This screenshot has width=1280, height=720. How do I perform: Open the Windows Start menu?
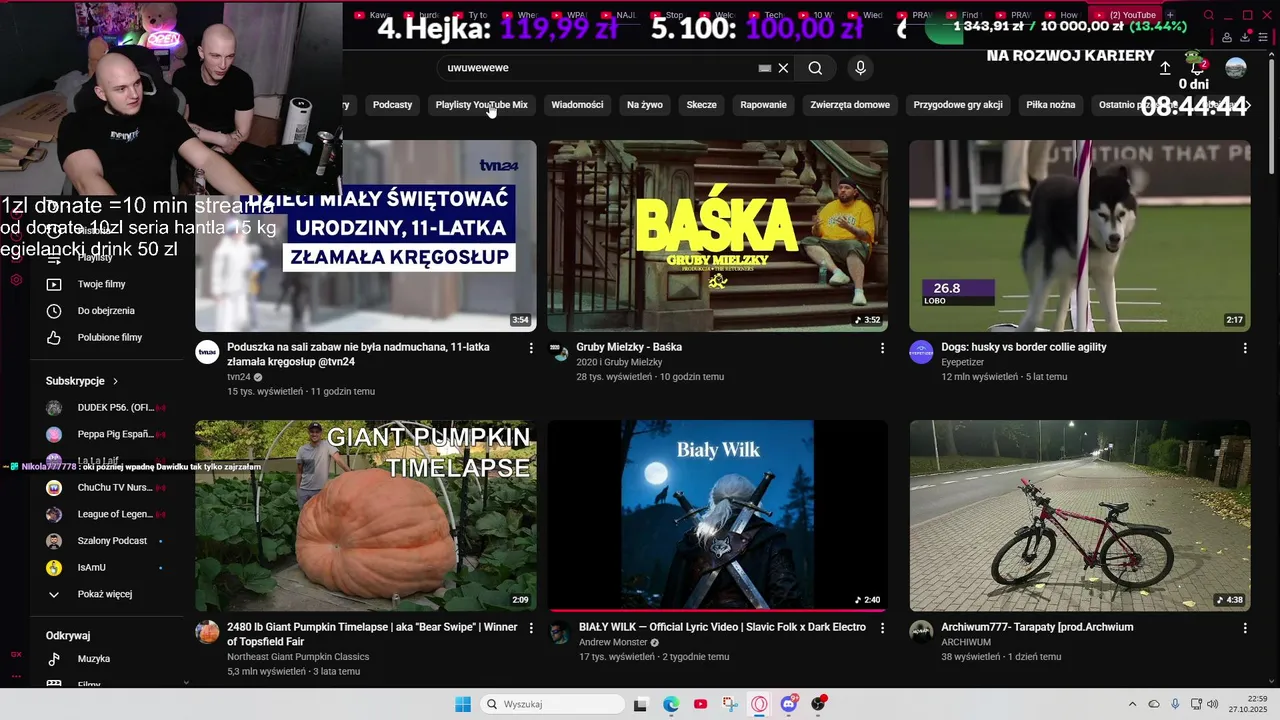[x=463, y=704]
